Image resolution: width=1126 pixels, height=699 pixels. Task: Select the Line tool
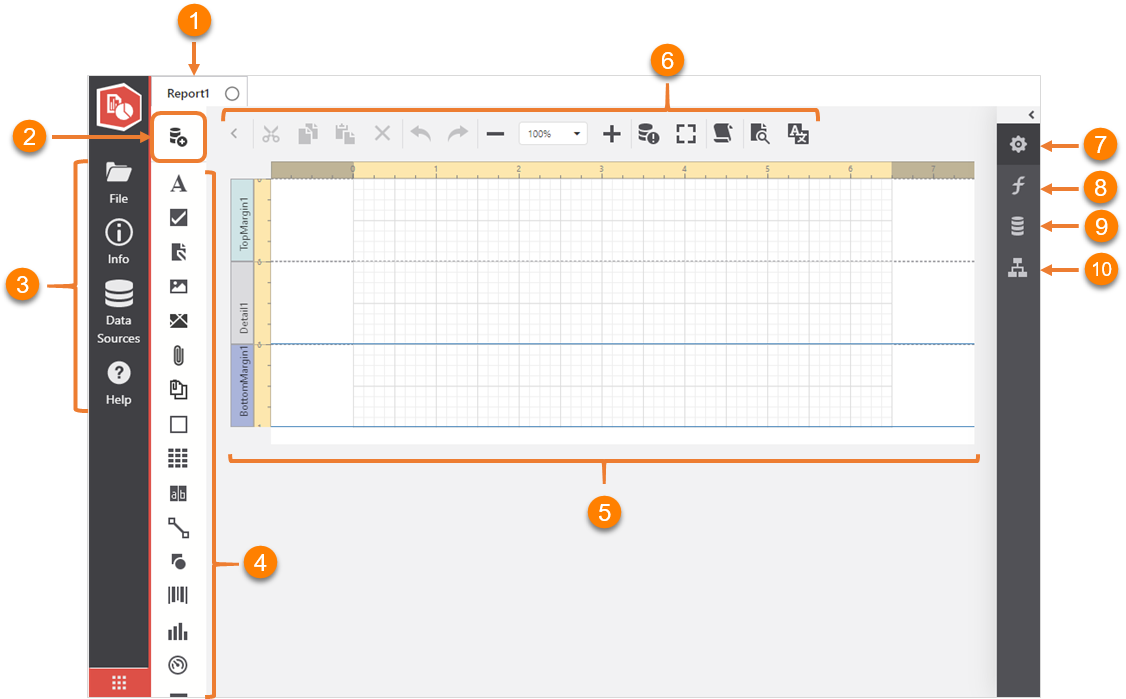177,527
